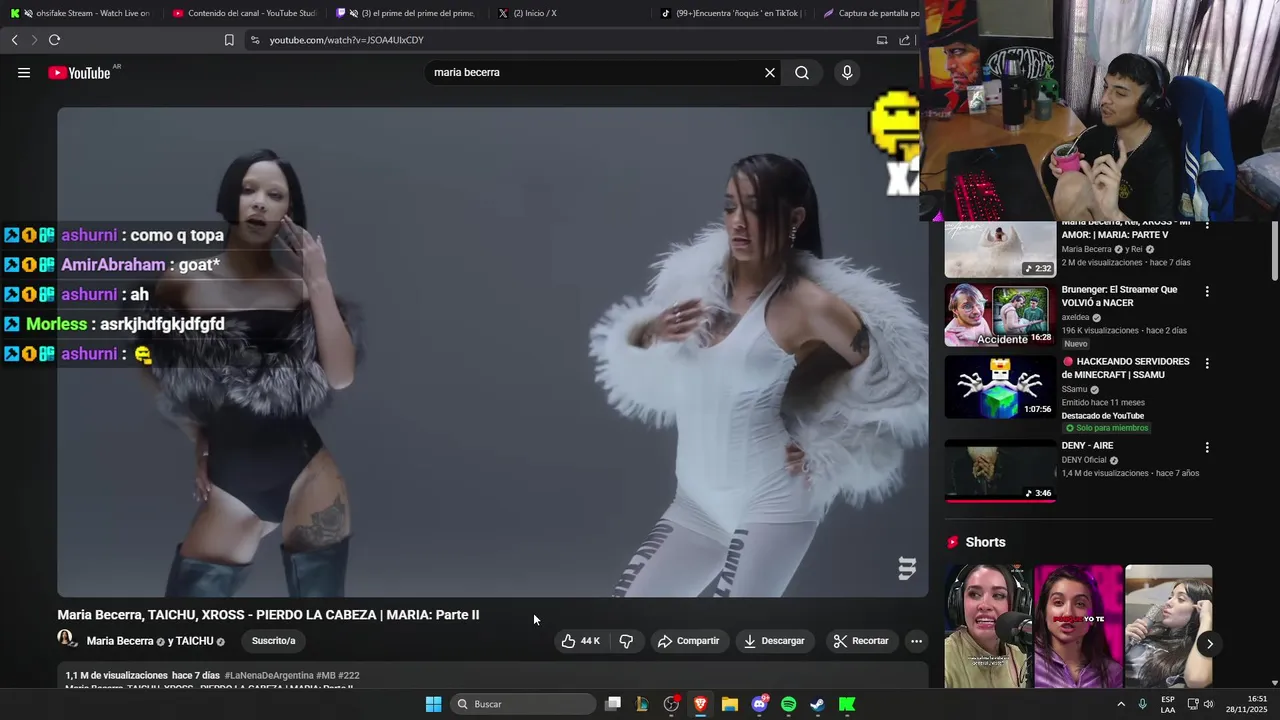Start voice search with the microphone icon

(847, 72)
